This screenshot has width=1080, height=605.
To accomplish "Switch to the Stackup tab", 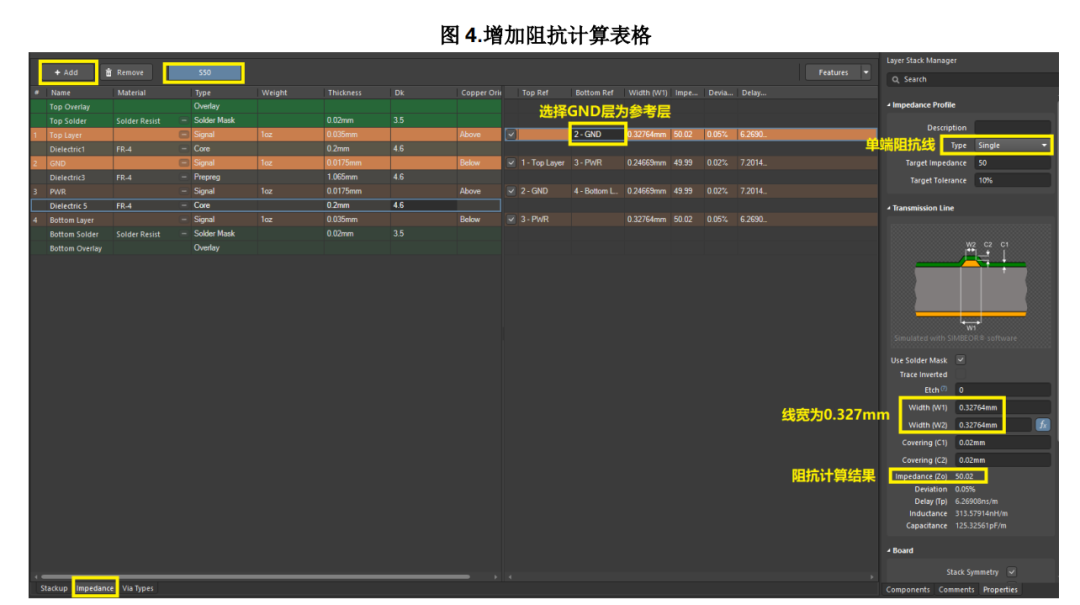I will click(x=53, y=588).
